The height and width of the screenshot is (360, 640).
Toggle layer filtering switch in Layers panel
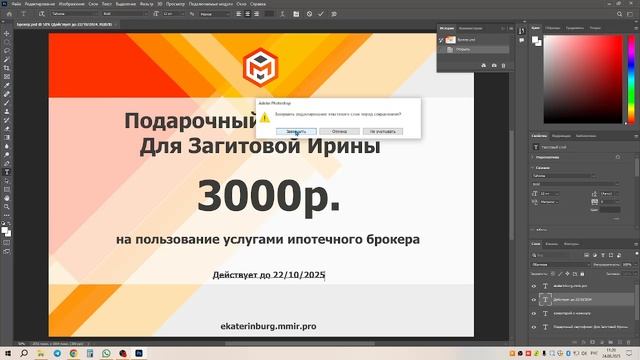pyautogui.click(x=636, y=254)
